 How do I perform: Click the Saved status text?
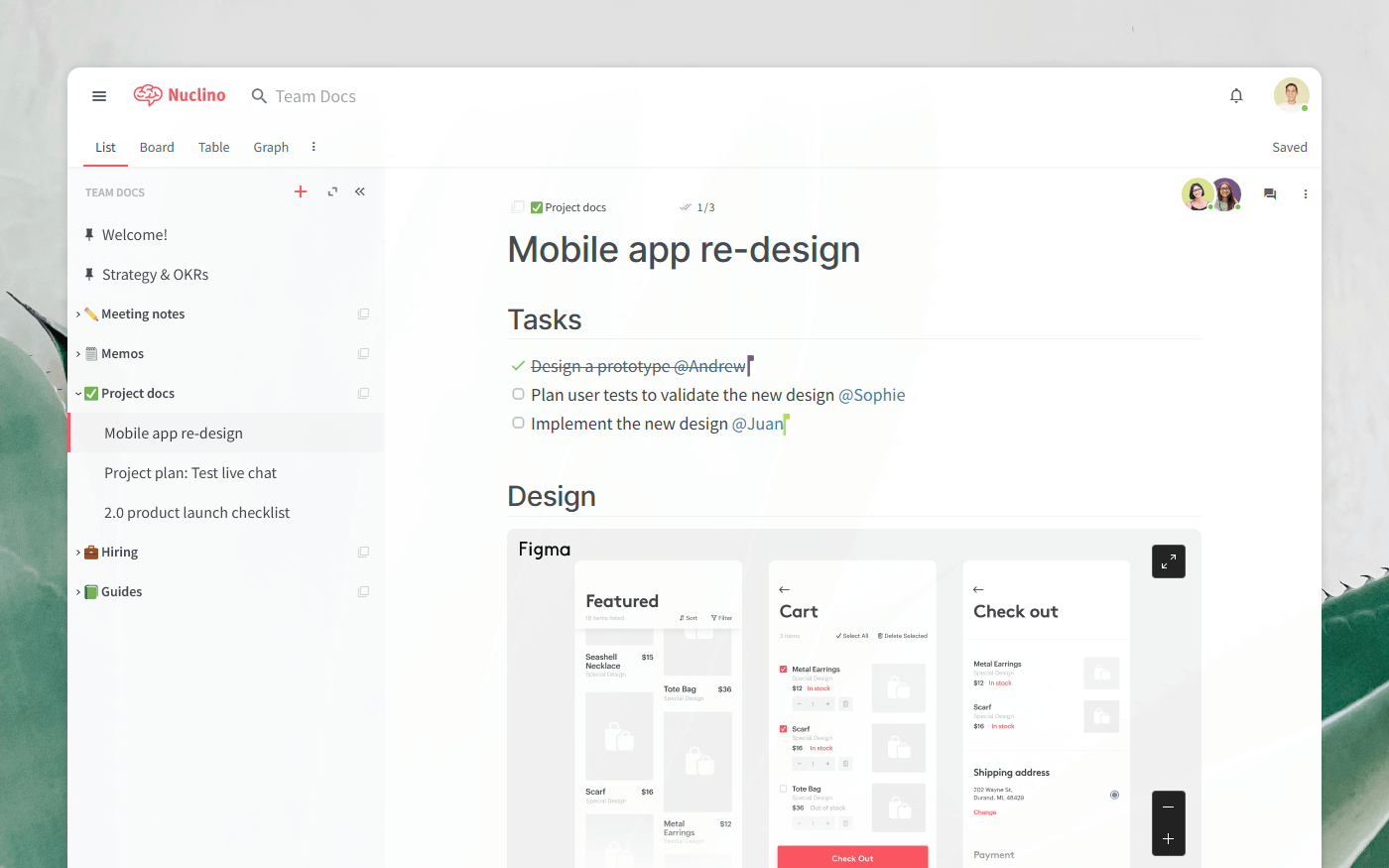[x=1290, y=147]
